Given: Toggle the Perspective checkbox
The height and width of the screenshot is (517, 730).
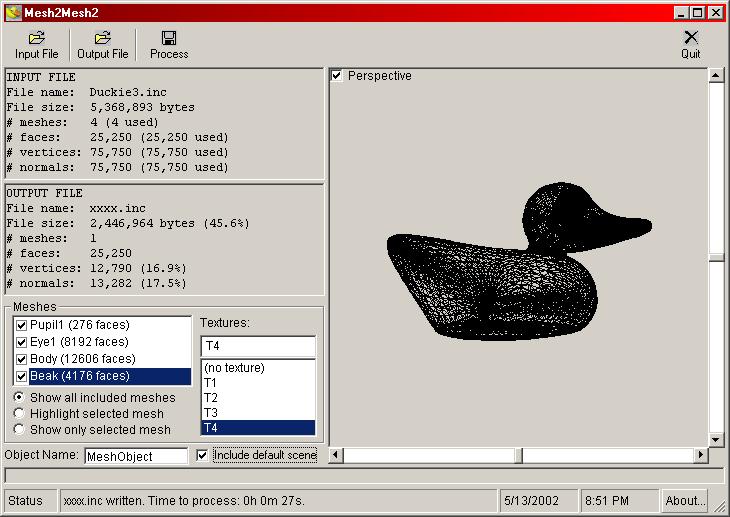Looking at the screenshot, I should coord(337,76).
